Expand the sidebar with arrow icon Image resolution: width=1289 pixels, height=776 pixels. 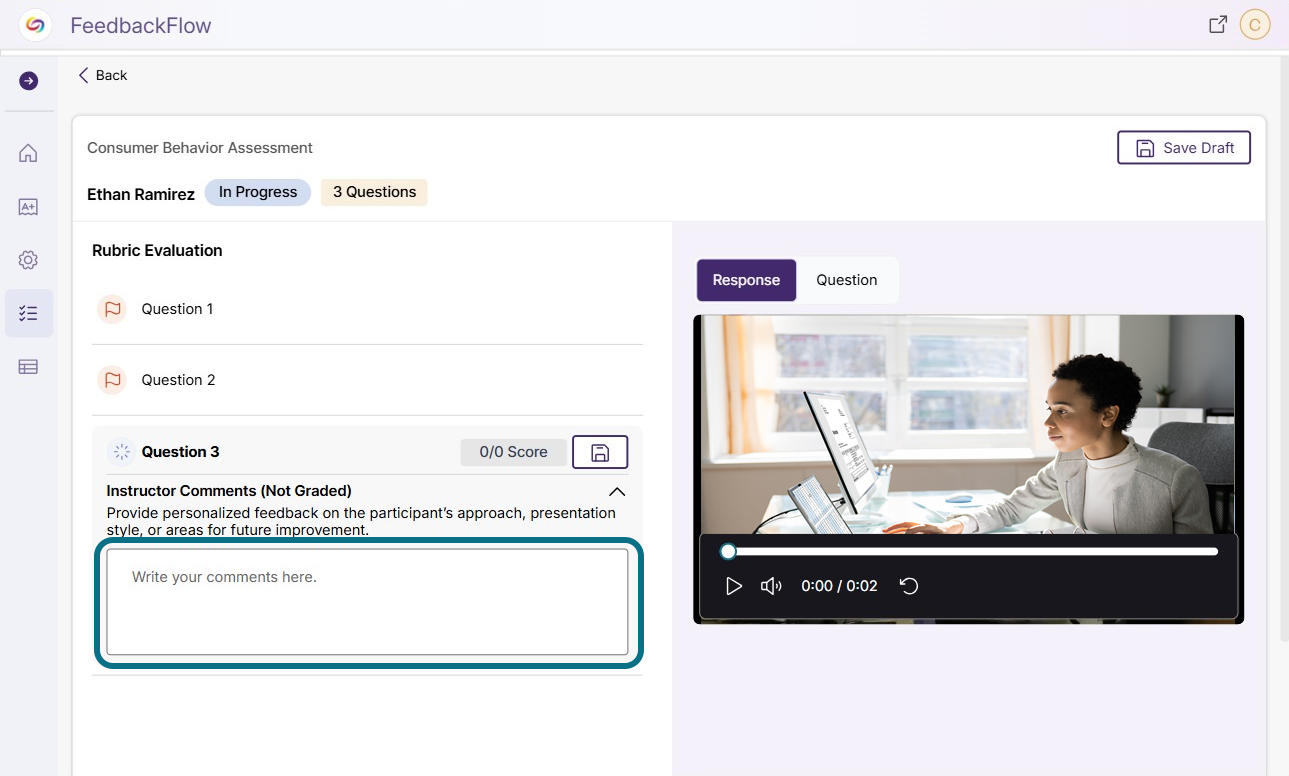29,81
